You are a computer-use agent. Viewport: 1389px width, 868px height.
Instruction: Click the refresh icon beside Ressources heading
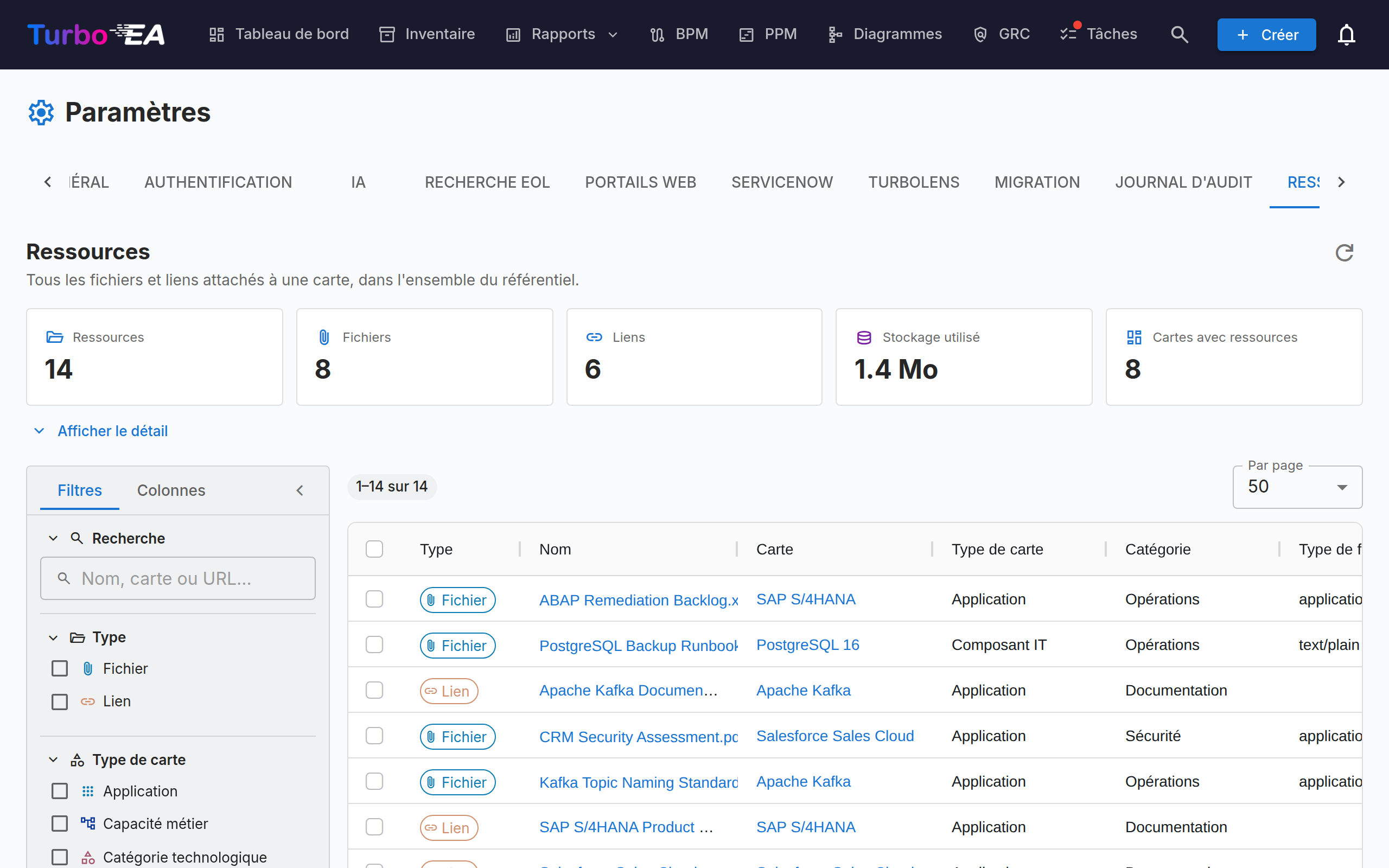[x=1344, y=253]
